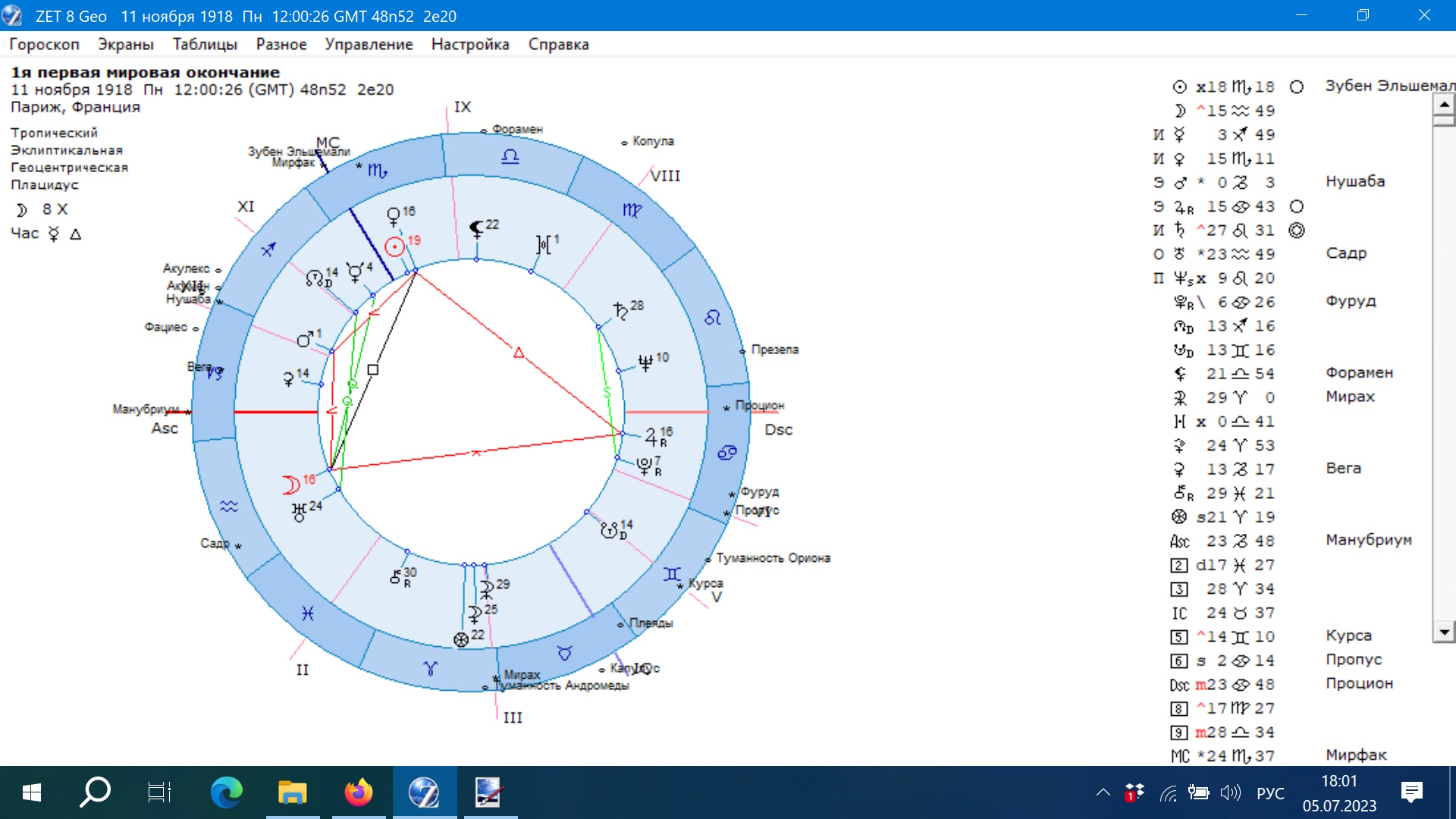The image size is (1456, 819).
Task: Click the Jupiter retrograde glyph near Dsc
Action: click(x=652, y=437)
